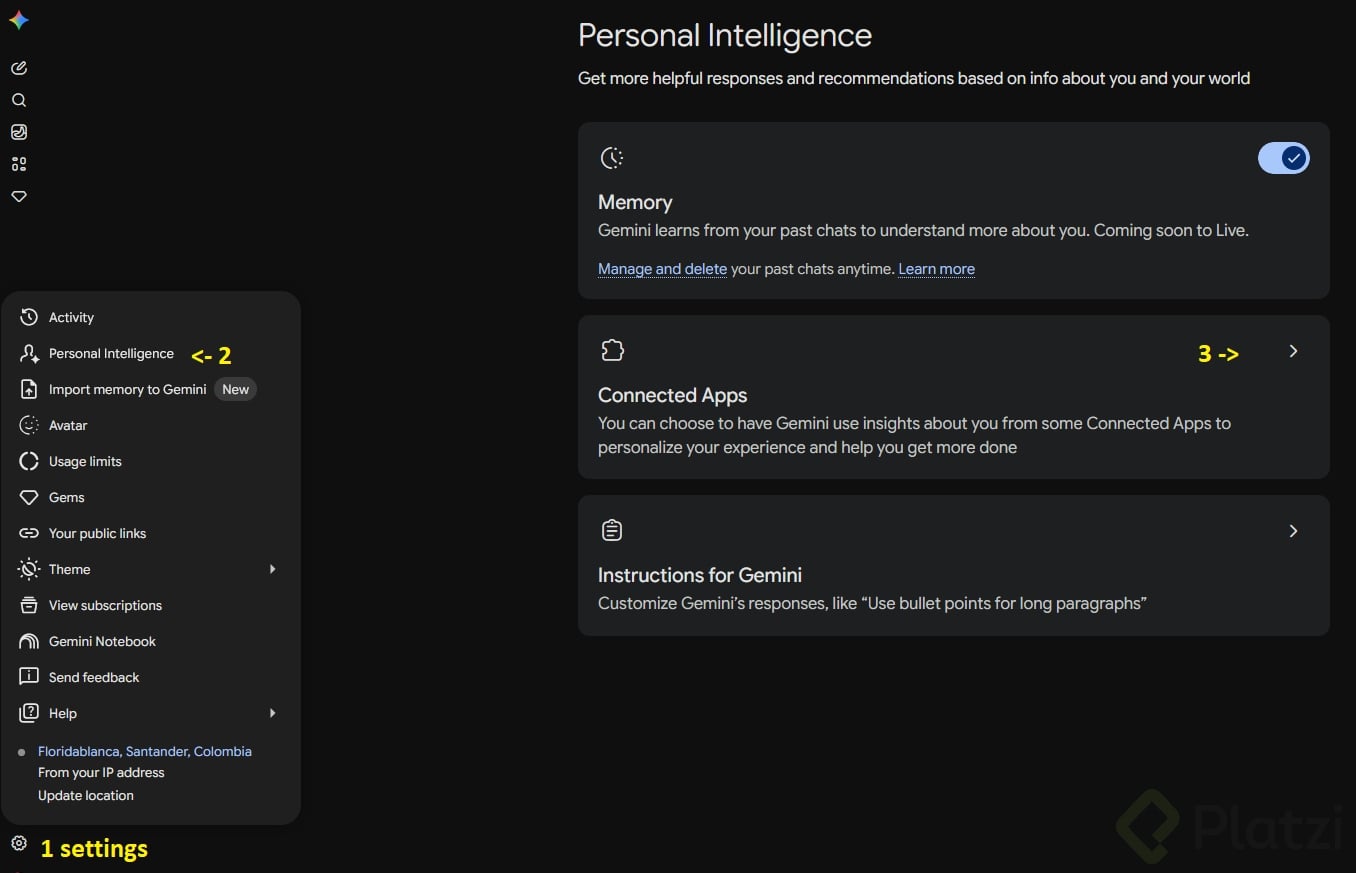1356x873 pixels.
Task: Click the Manage and delete link
Action: [662, 269]
